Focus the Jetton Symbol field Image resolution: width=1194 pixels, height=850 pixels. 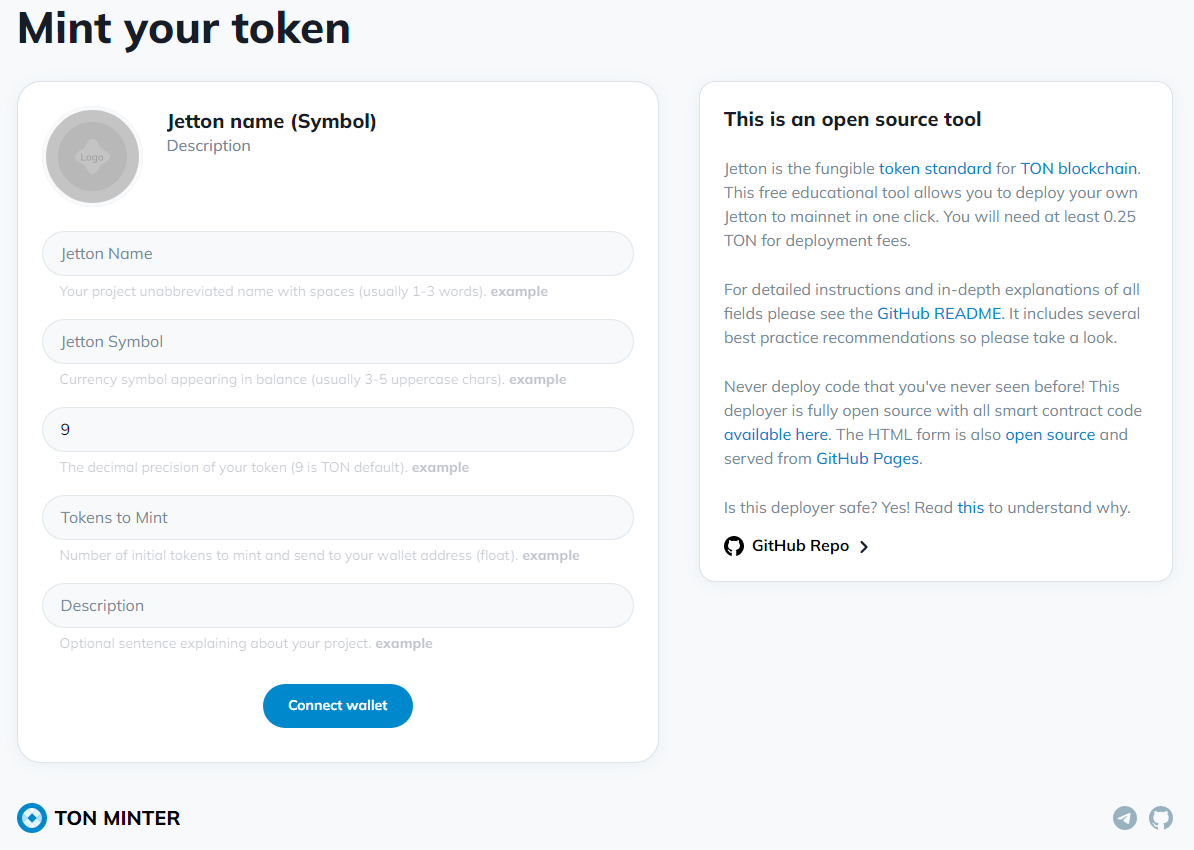(337, 342)
